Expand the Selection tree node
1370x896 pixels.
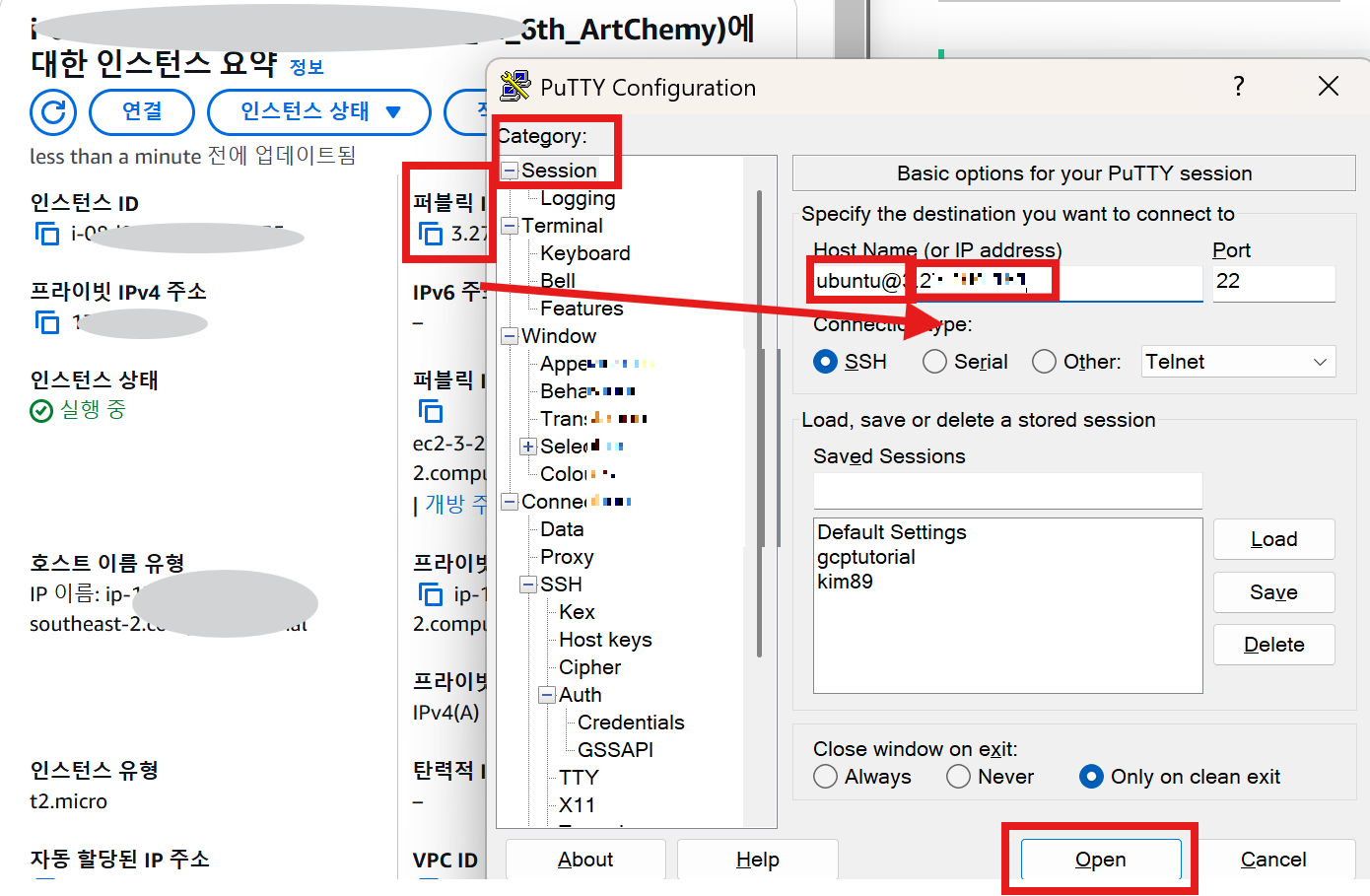(528, 447)
